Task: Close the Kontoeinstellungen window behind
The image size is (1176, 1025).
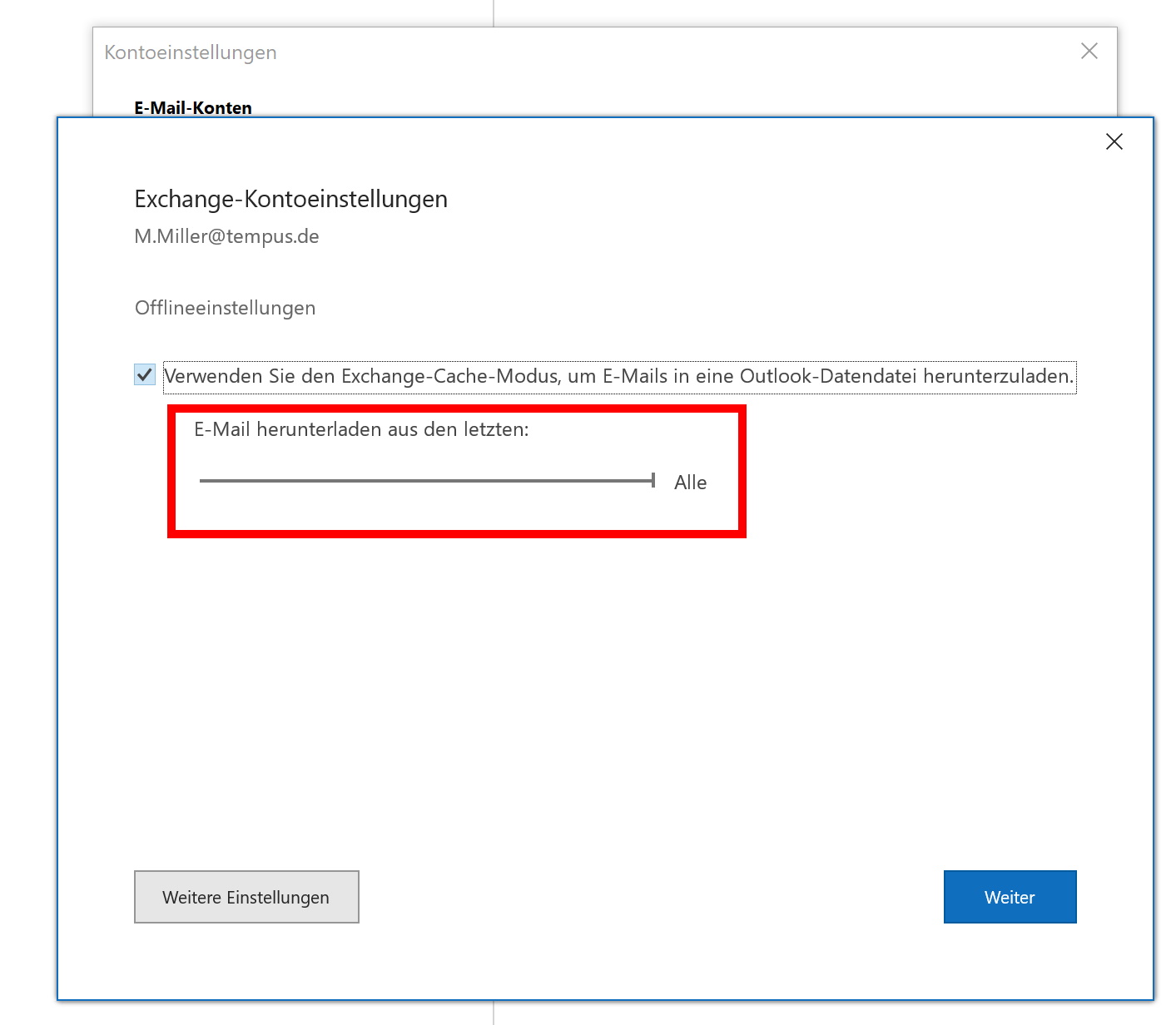Action: click(1089, 52)
